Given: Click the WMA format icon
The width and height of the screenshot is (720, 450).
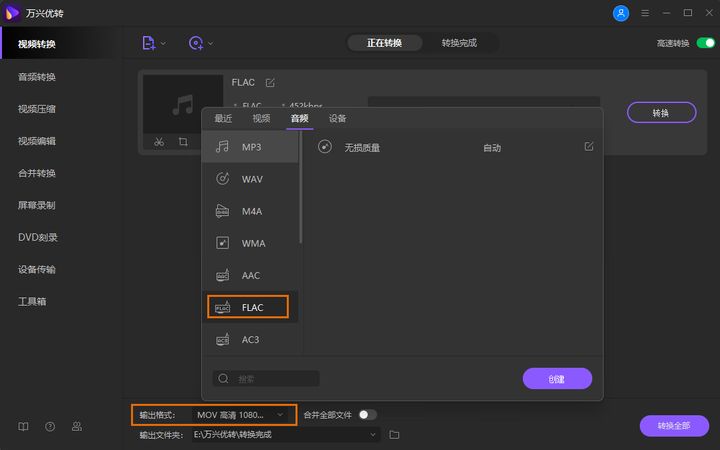Looking at the screenshot, I should [222, 243].
